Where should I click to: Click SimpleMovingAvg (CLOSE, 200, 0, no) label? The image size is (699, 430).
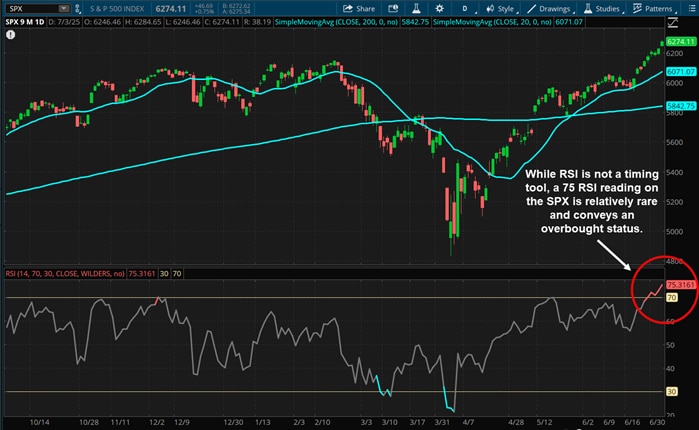coord(337,22)
